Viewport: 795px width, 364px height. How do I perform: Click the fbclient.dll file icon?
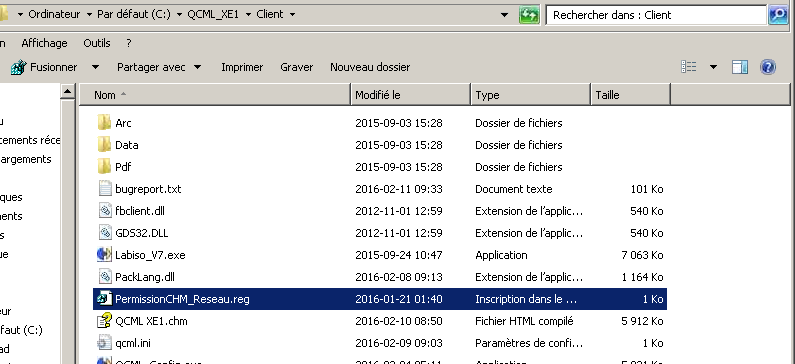pyautogui.click(x=104, y=211)
